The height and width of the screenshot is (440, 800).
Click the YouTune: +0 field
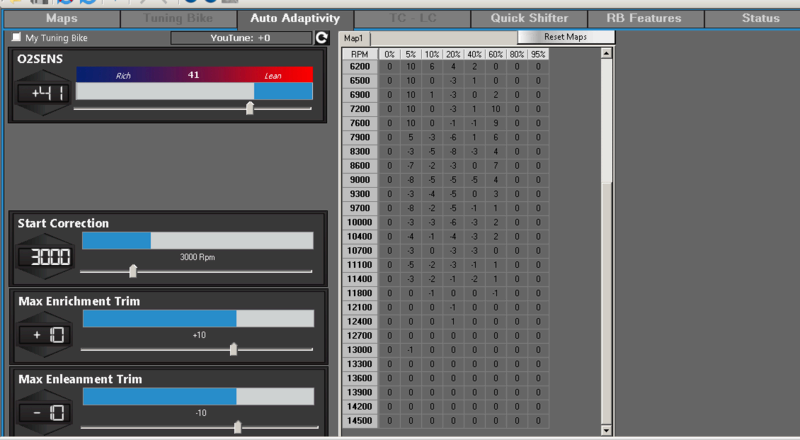[x=240, y=38]
